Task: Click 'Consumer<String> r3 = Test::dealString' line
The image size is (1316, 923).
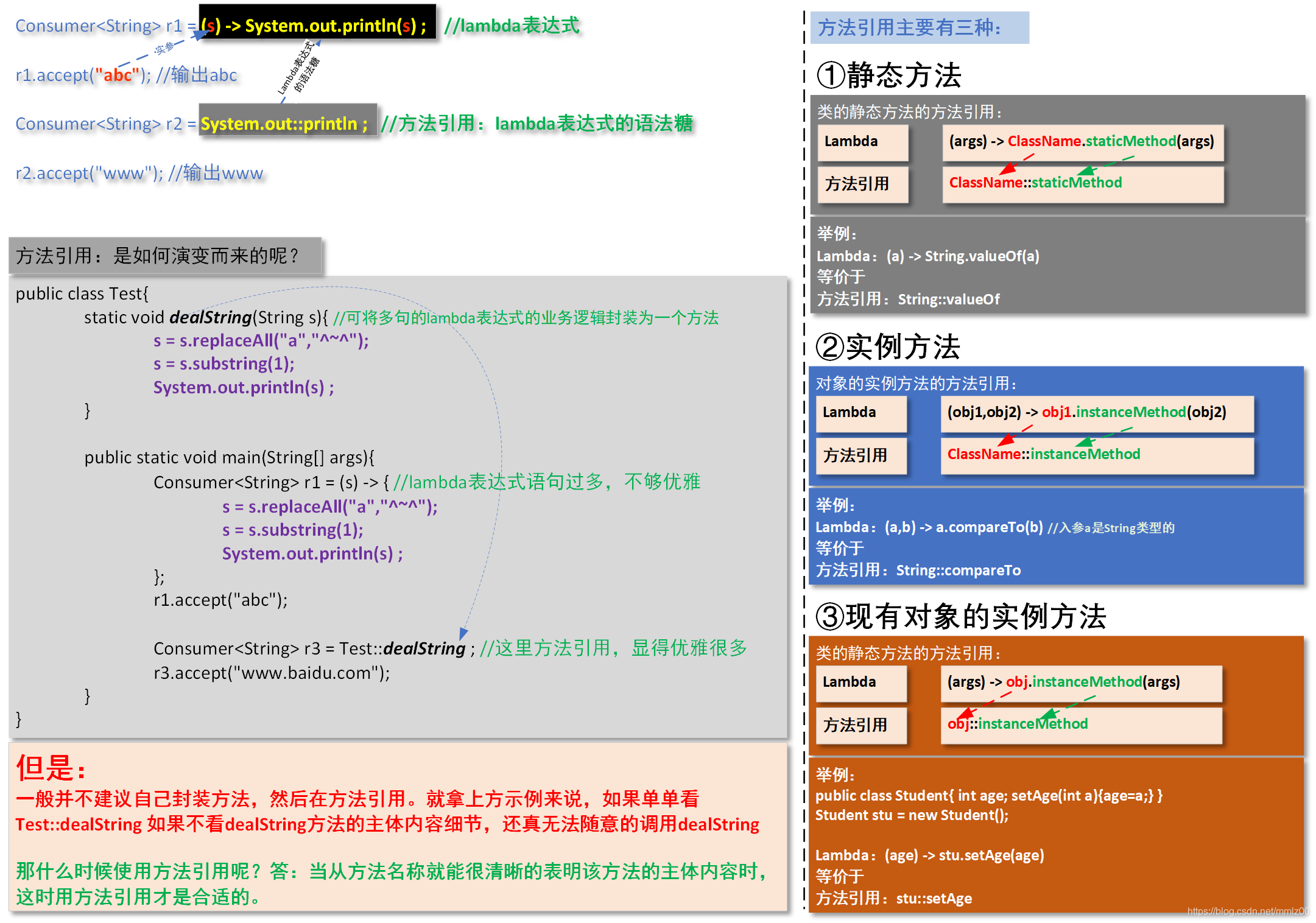Action: (309, 648)
